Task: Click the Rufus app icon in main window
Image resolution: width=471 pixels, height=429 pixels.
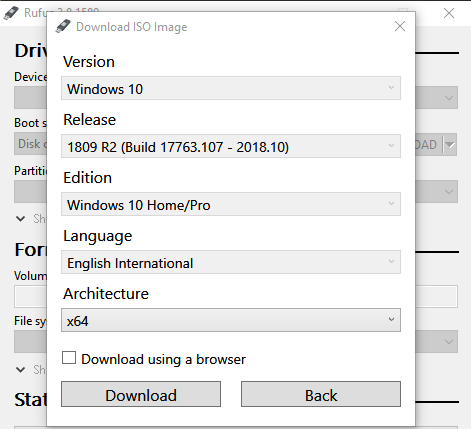Action: tap(11, 13)
